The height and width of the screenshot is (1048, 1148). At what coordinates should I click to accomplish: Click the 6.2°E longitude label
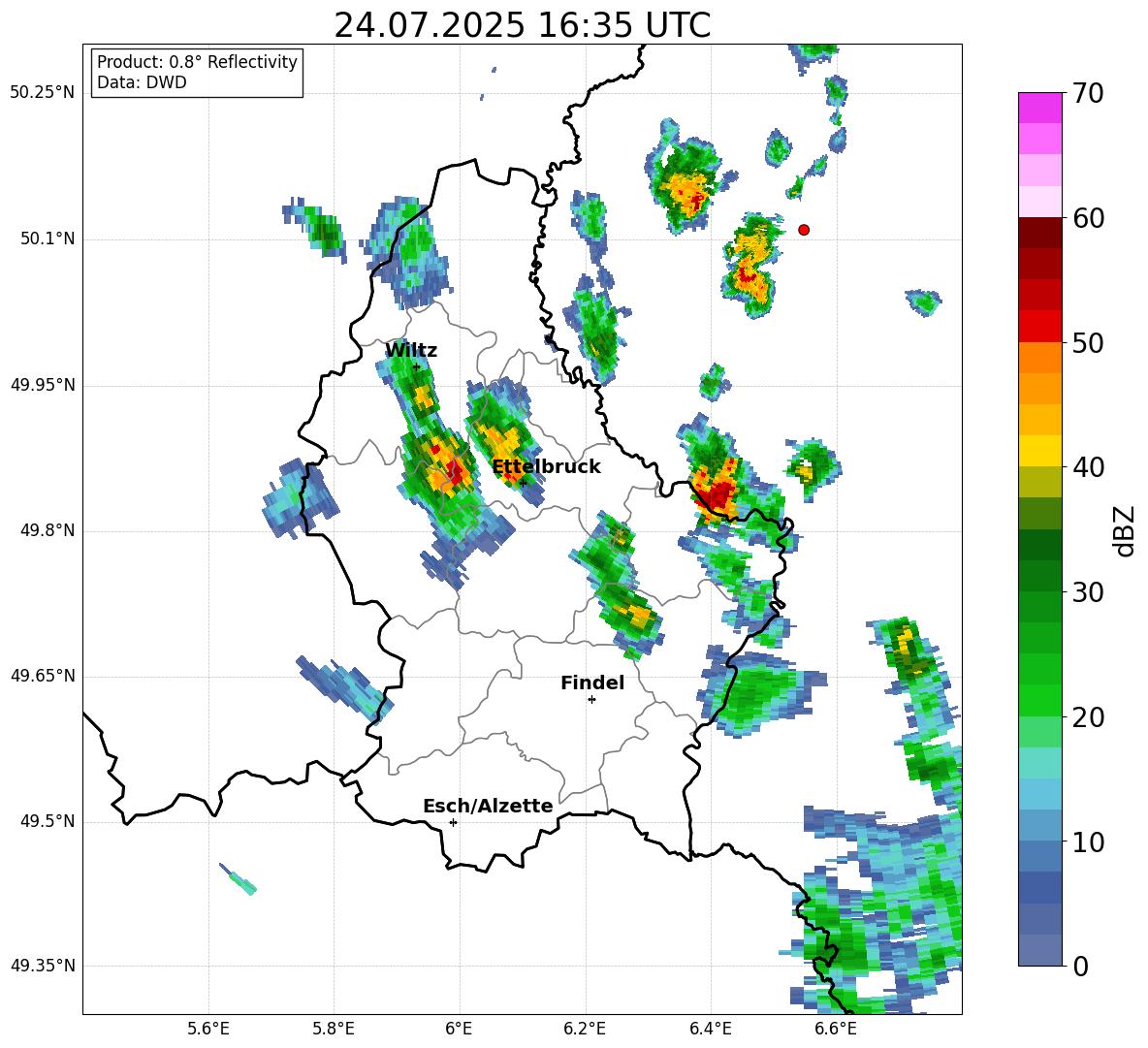pos(585,1029)
